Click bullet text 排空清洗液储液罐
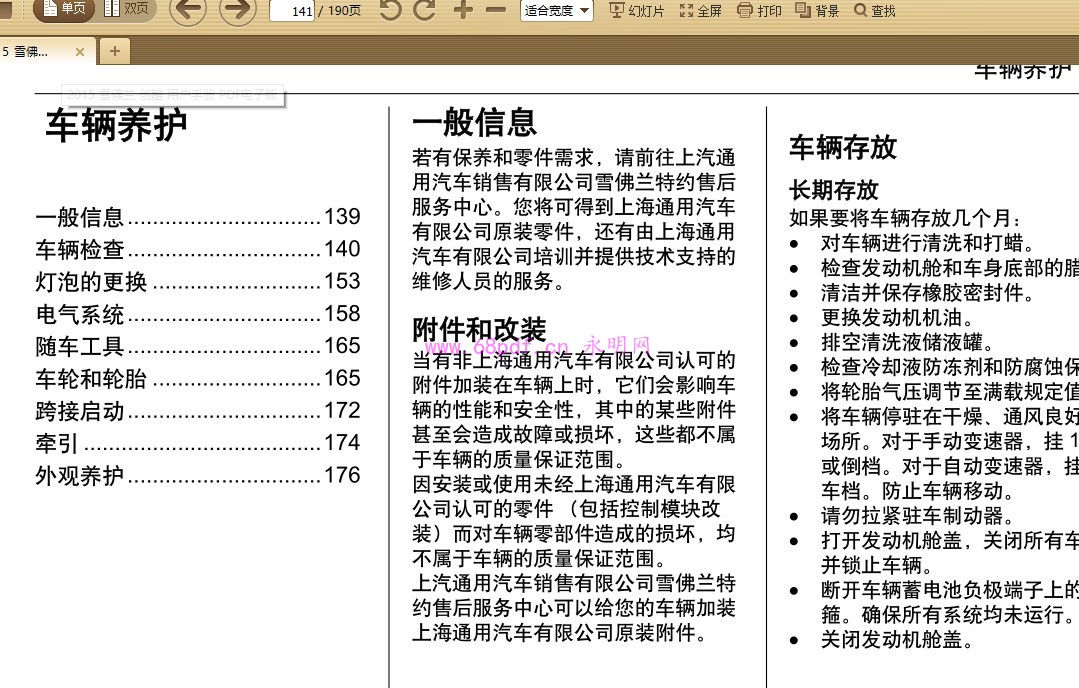1079x688 pixels. tap(908, 342)
